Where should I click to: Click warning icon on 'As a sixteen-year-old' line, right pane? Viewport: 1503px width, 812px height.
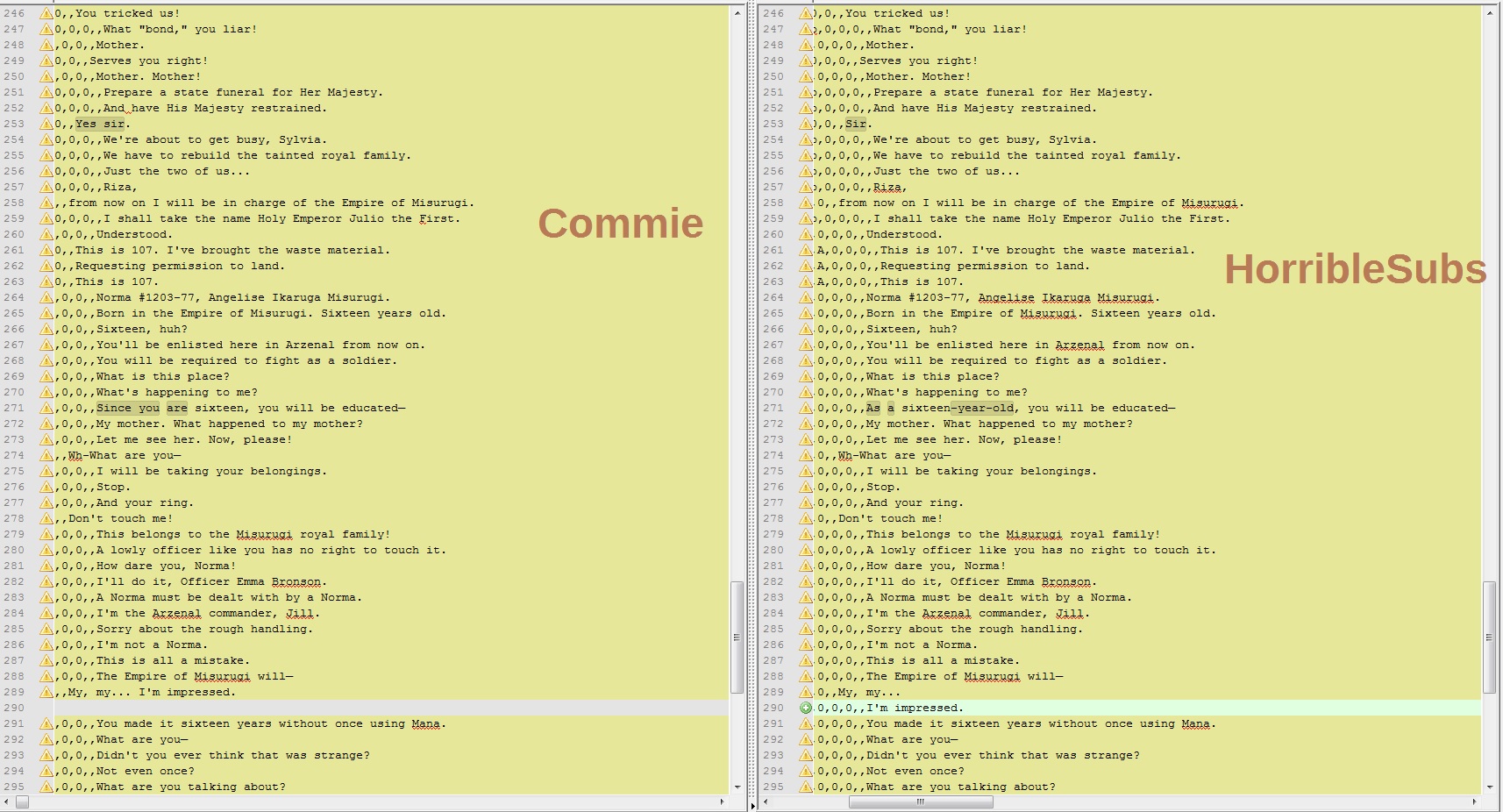click(806, 408)
